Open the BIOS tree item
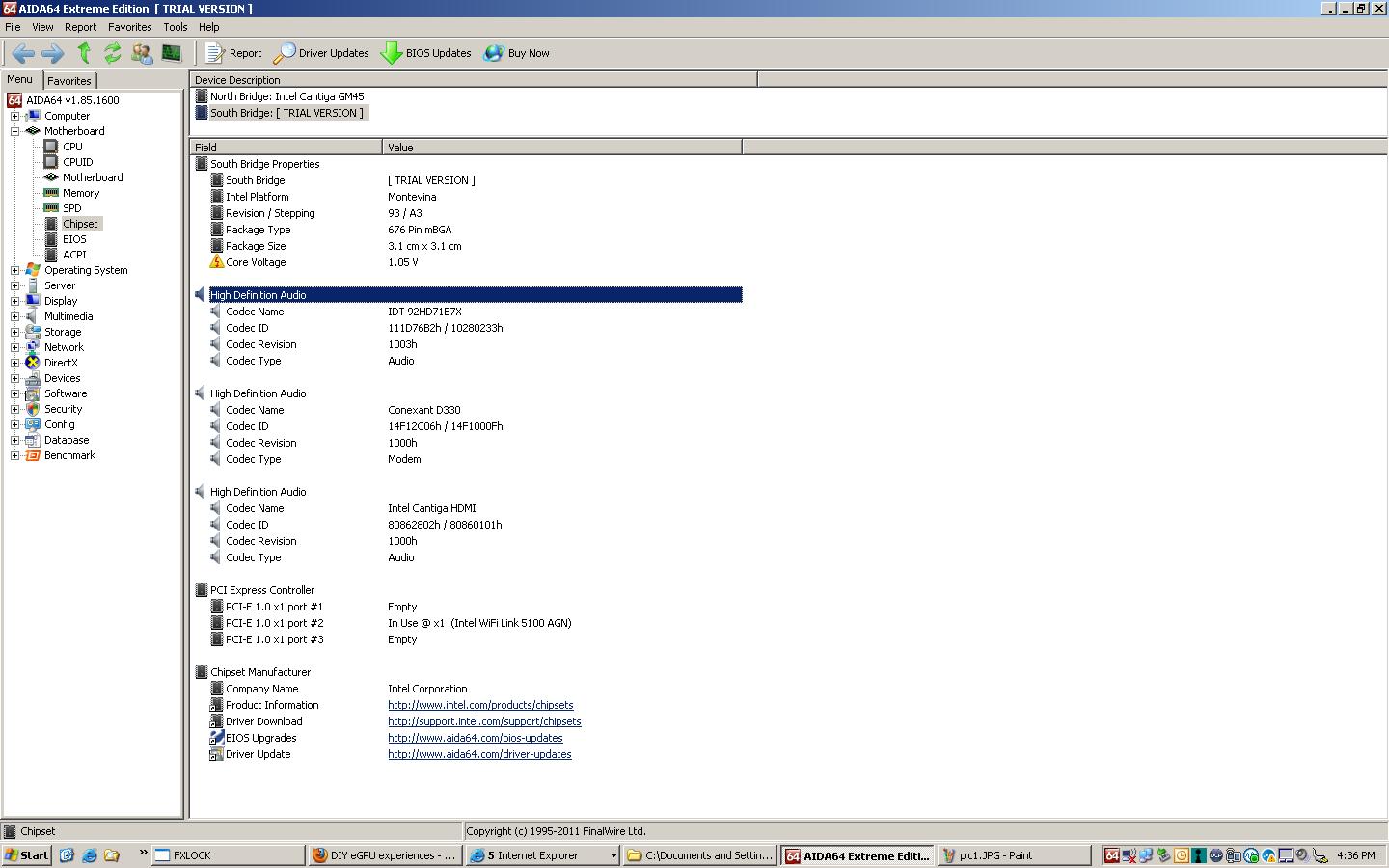This screenshot has height=868, width=1389. click(x=74, y=239)
